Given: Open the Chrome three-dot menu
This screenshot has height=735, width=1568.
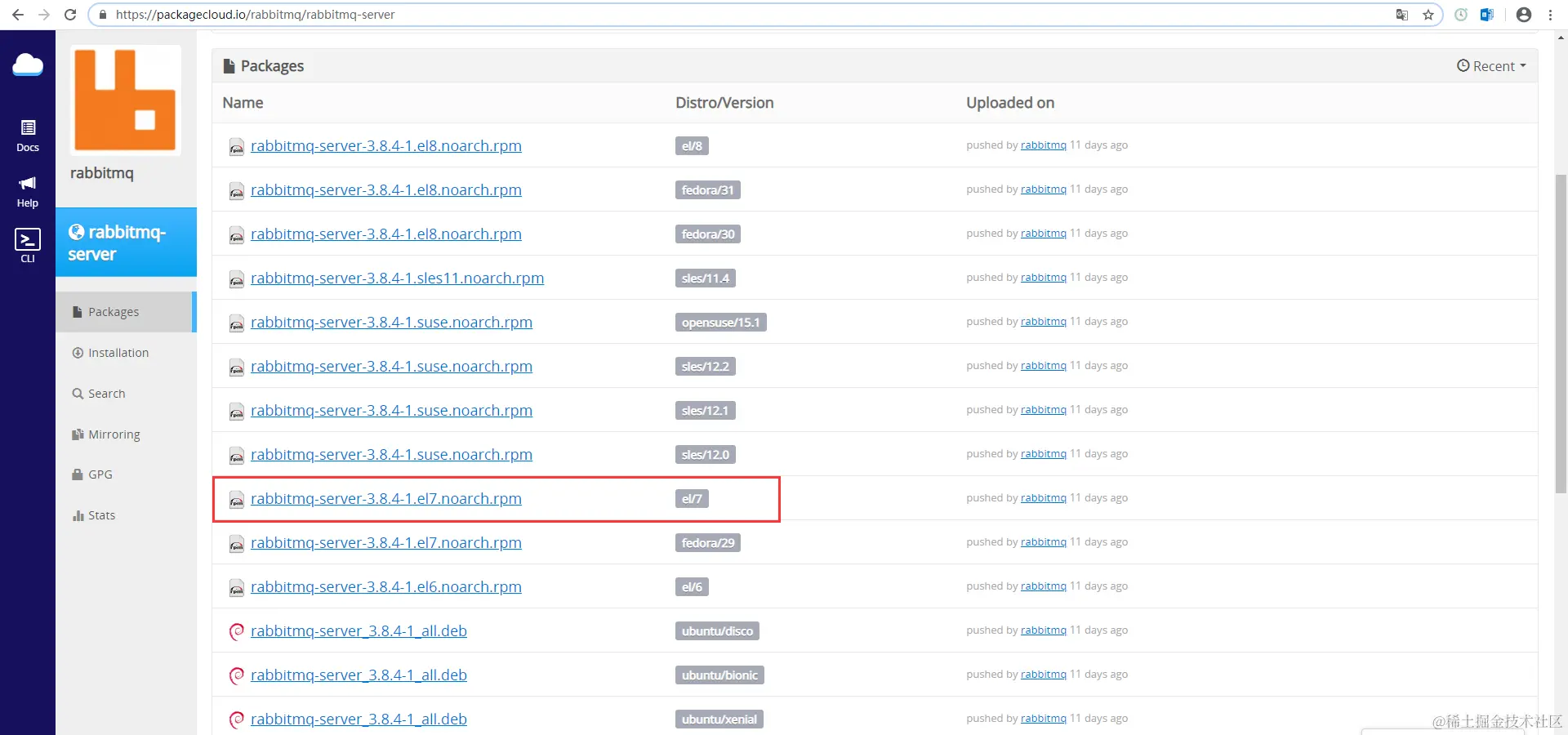Looking at the screenshot, I should click(1550, 15).
